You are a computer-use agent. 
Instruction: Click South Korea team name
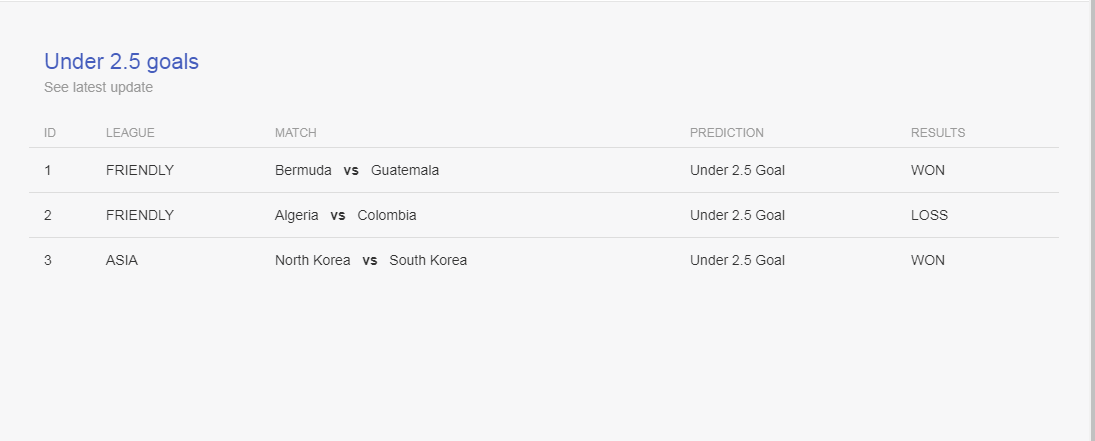click(428, 260)
